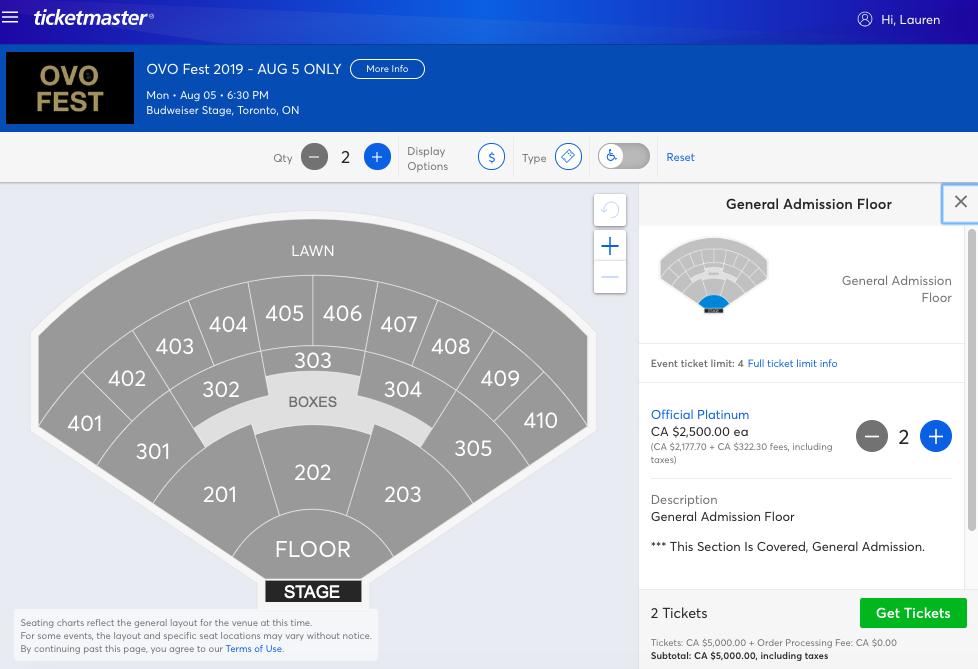Screen dimensions: 978x669
Task: Open the price display options filter
Action: (x=491, y=157)
